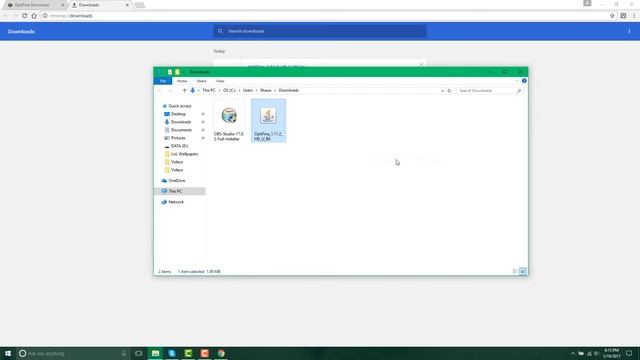The image size is (640, 360).
Task: Open Skype from the taskbar
Action: (x=172, y=353)
